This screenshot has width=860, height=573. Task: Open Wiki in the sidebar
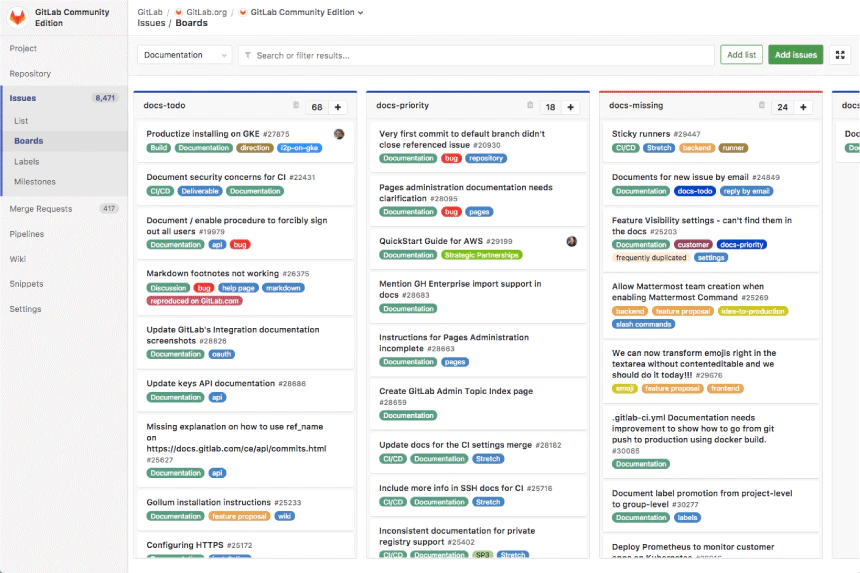point(18,259)
